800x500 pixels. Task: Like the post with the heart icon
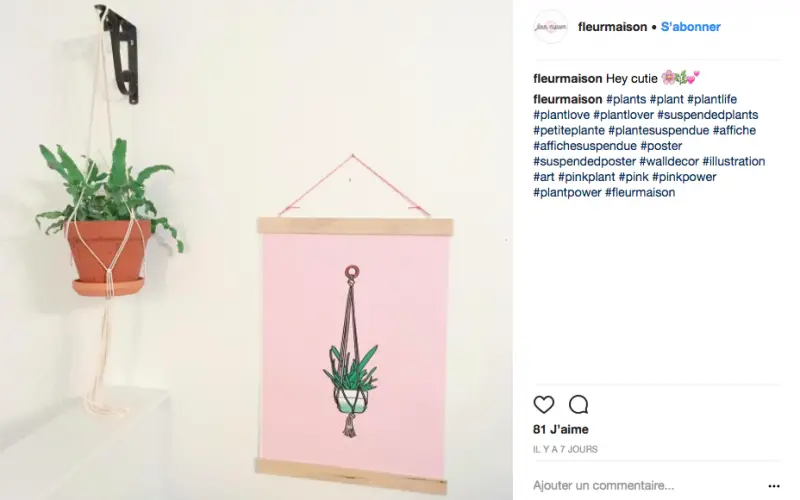(x=543, y=405)
